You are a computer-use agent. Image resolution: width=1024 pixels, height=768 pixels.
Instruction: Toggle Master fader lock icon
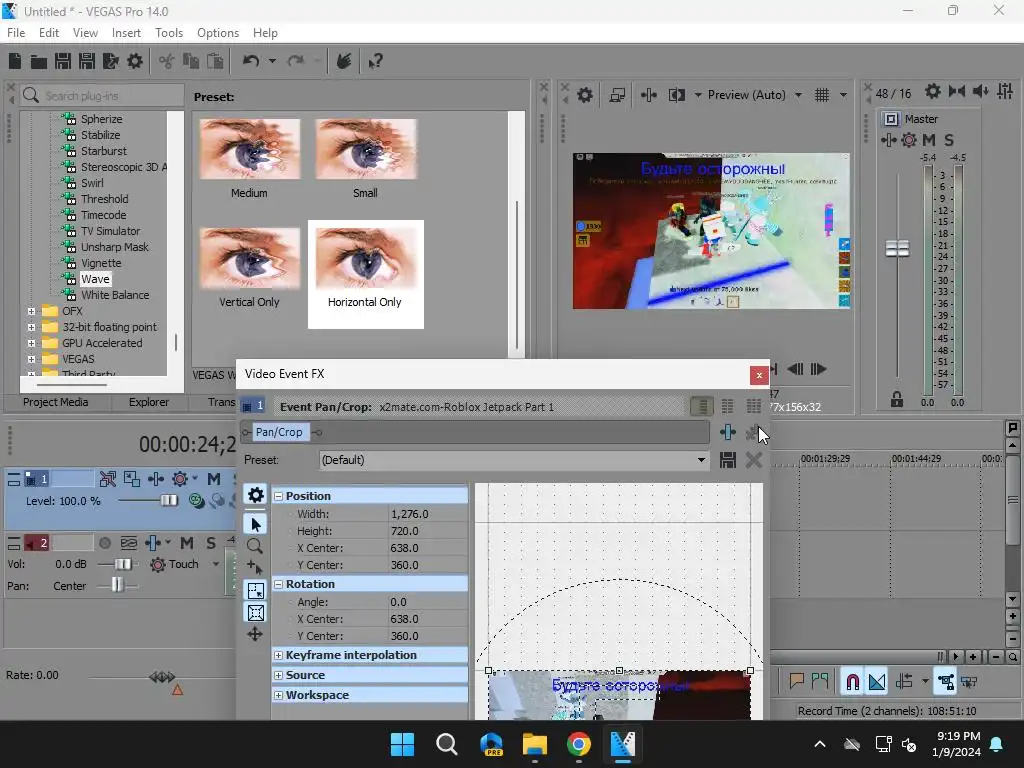click(897, 399)
